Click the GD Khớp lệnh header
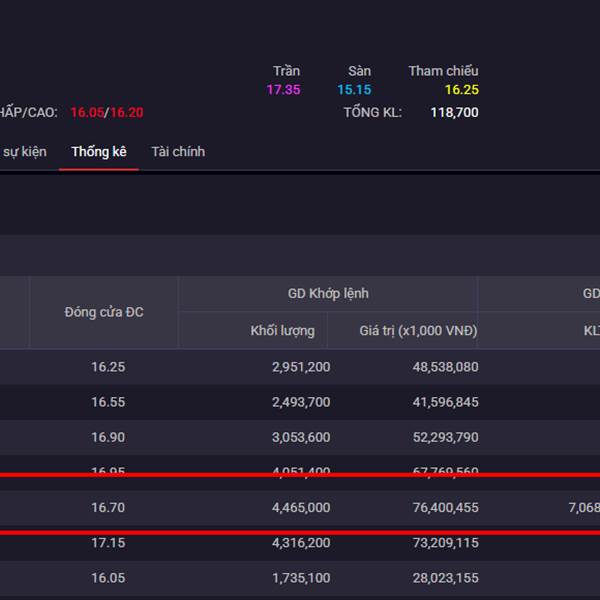 pos(327,293)
